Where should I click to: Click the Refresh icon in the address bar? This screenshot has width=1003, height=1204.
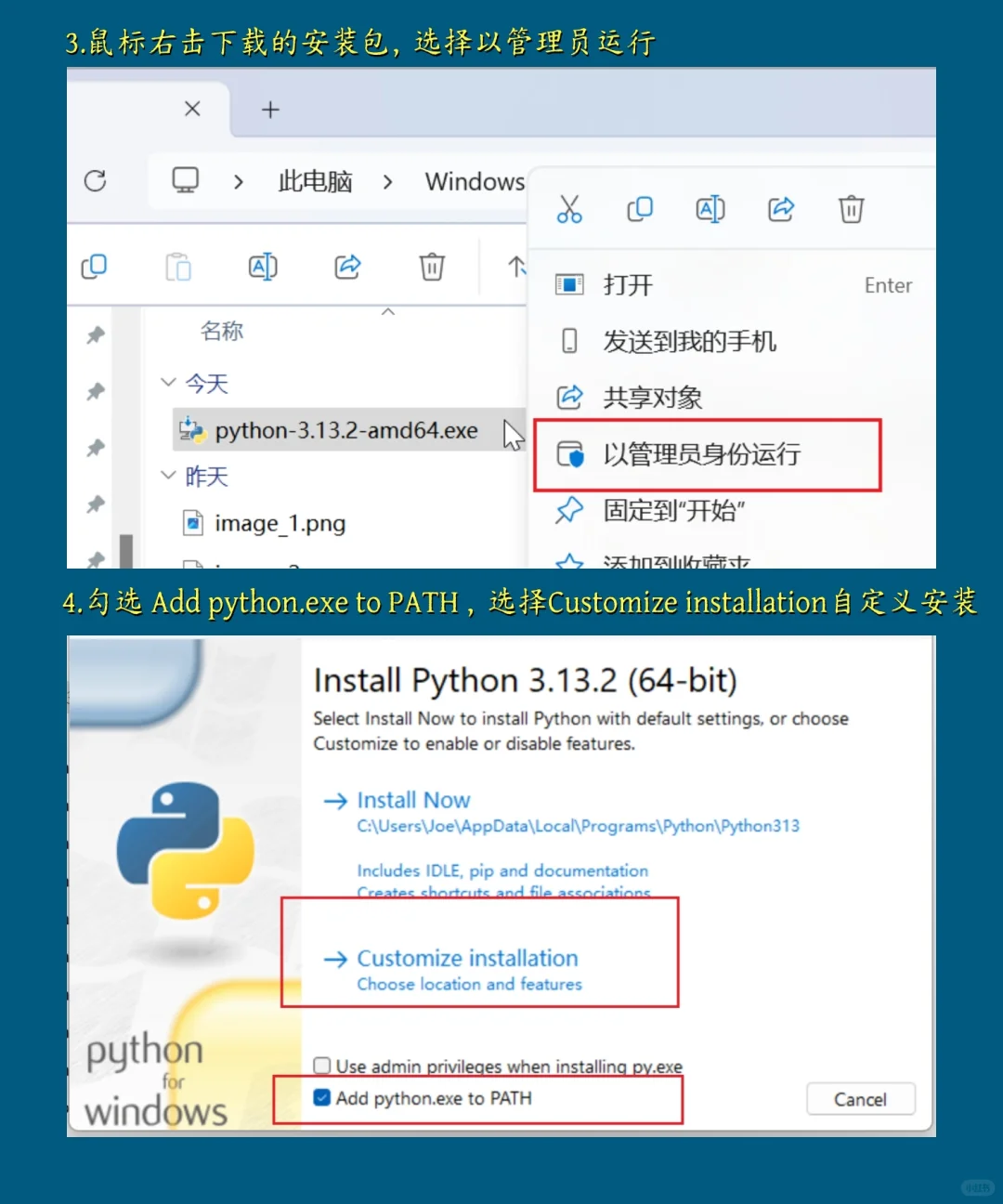[x=96, y=181]
